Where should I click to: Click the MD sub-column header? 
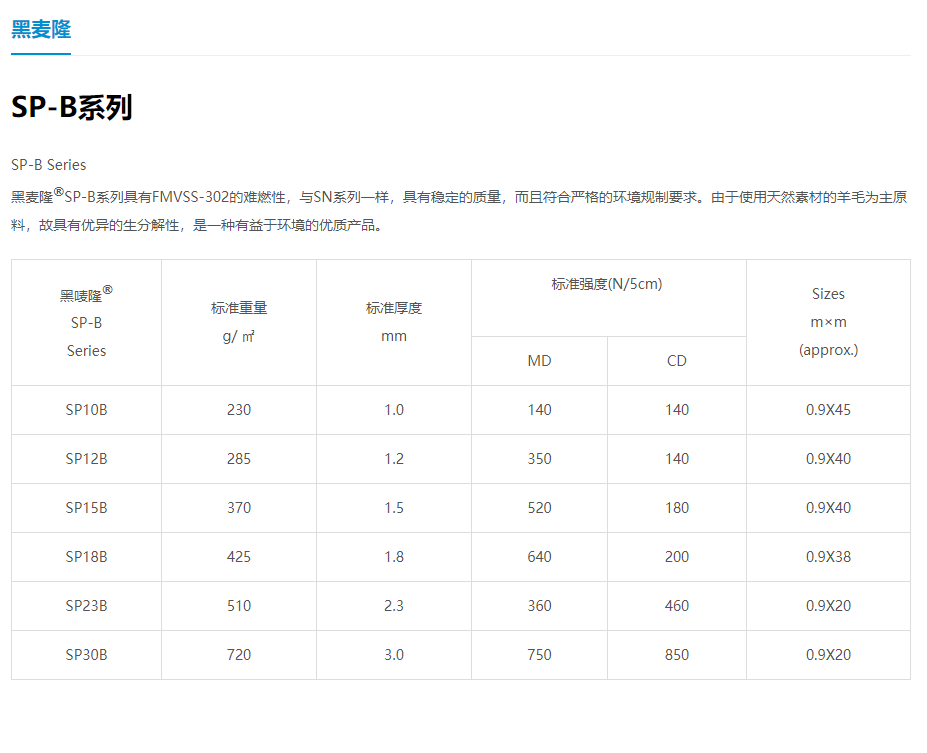[x=539, y=361]
